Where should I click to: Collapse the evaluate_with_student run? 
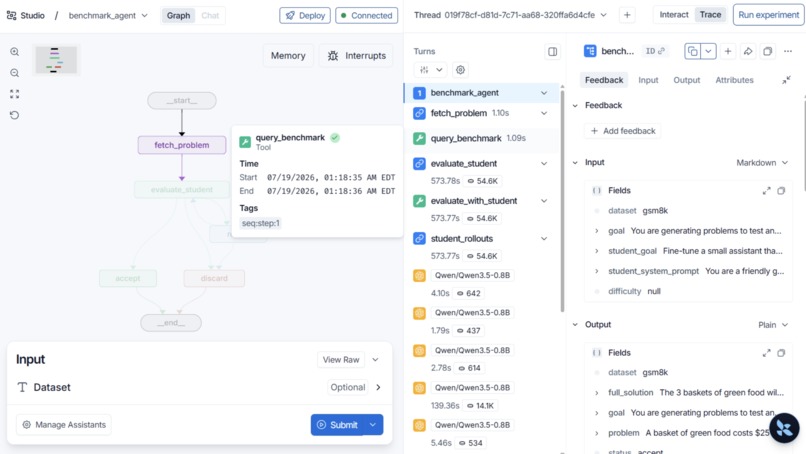coord(544,201)
